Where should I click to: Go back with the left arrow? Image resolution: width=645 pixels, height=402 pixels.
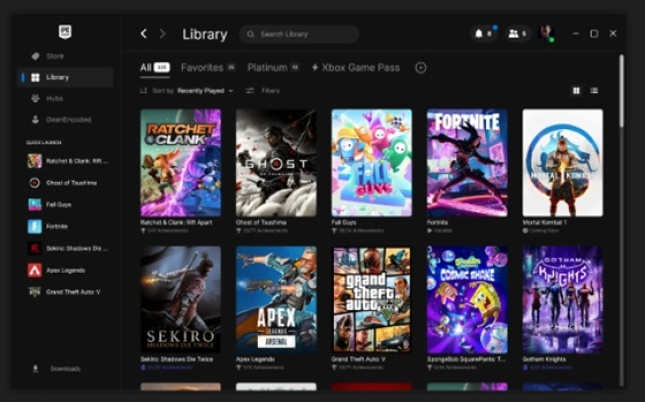click(144, 34)
